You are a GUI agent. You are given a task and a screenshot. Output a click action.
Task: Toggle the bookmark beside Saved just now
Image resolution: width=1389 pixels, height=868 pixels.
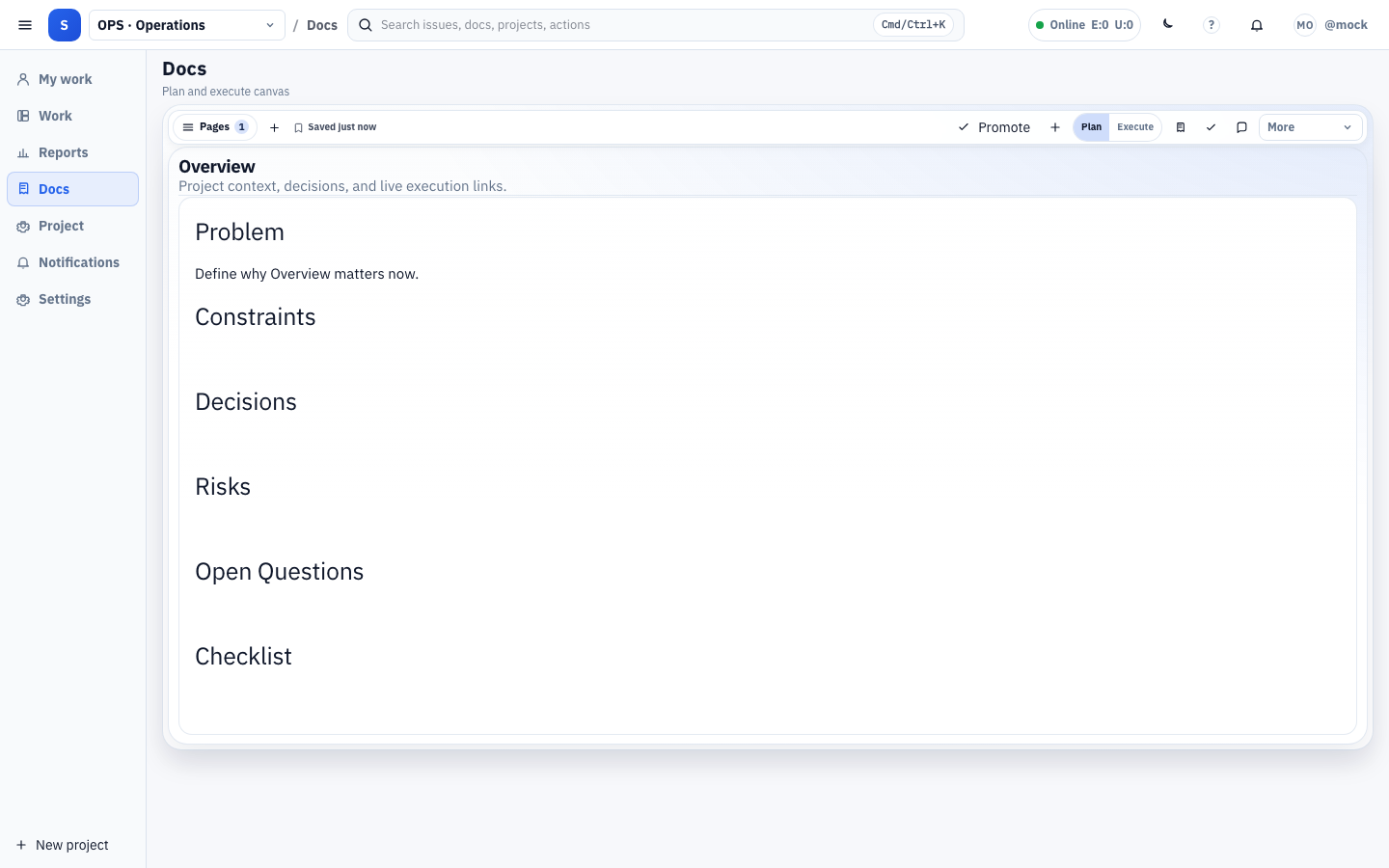coord(299,126)
